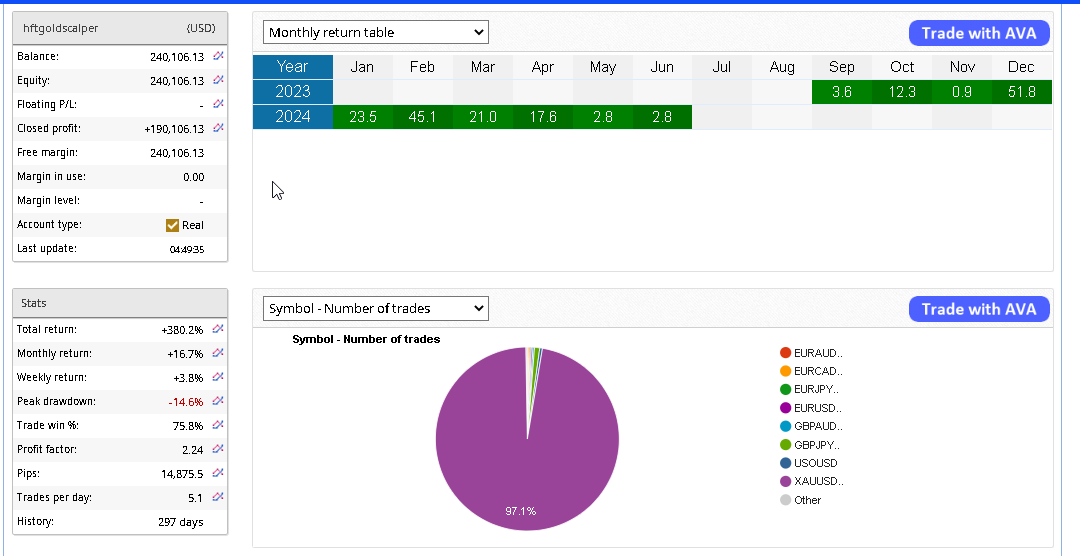
Task: Click the Dec 2023 cell showing 51.8
Action: tap(1021, 92)
